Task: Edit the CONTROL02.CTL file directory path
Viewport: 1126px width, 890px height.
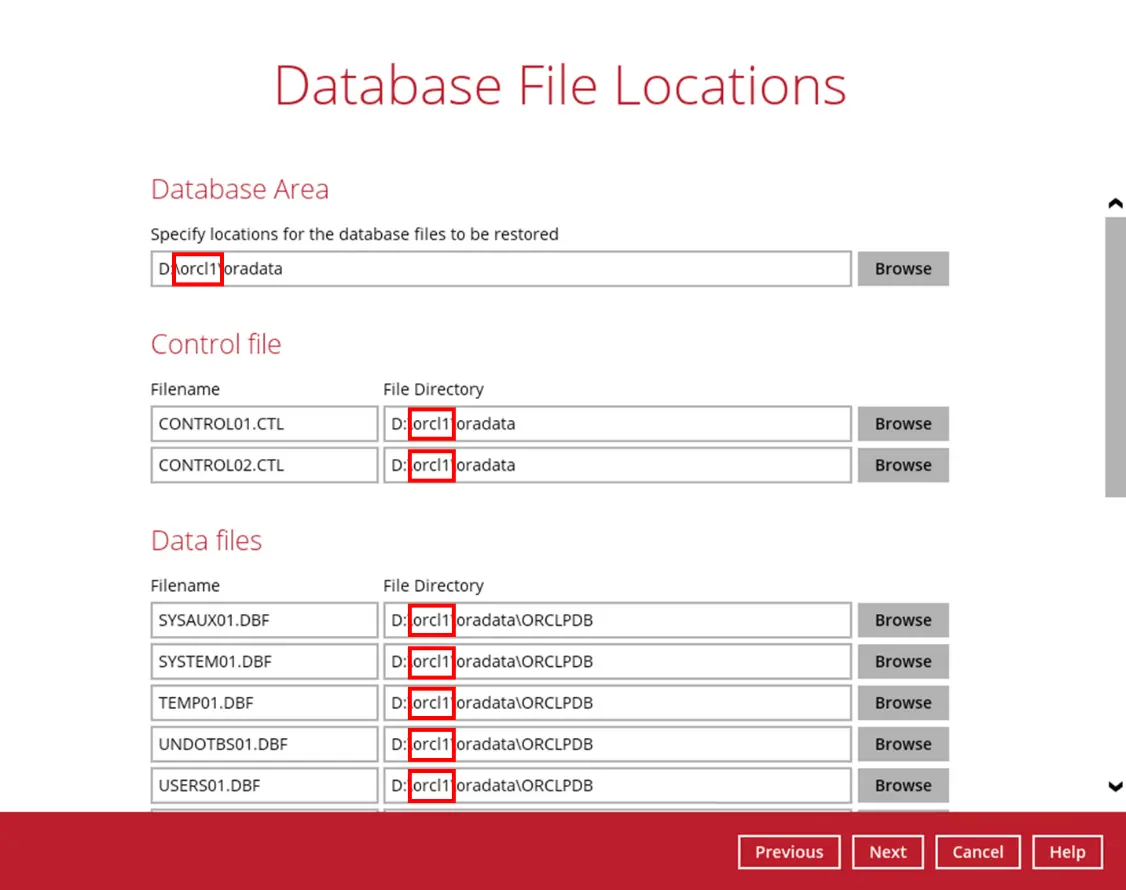Action: pos(616,464)
